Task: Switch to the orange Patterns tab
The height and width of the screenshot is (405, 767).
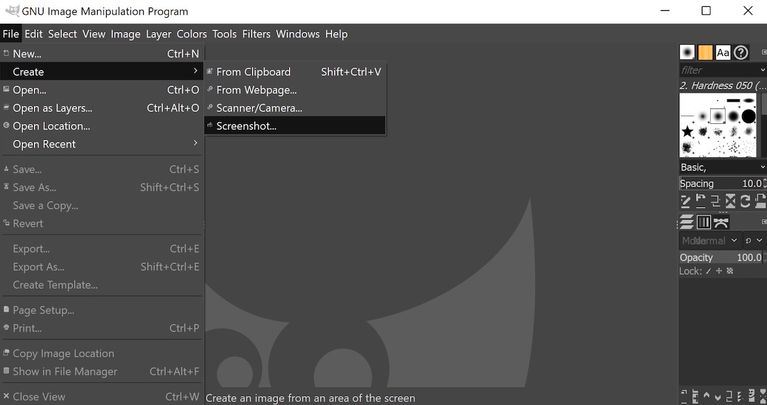Action: pyautogui.click(x=705, y=53)
